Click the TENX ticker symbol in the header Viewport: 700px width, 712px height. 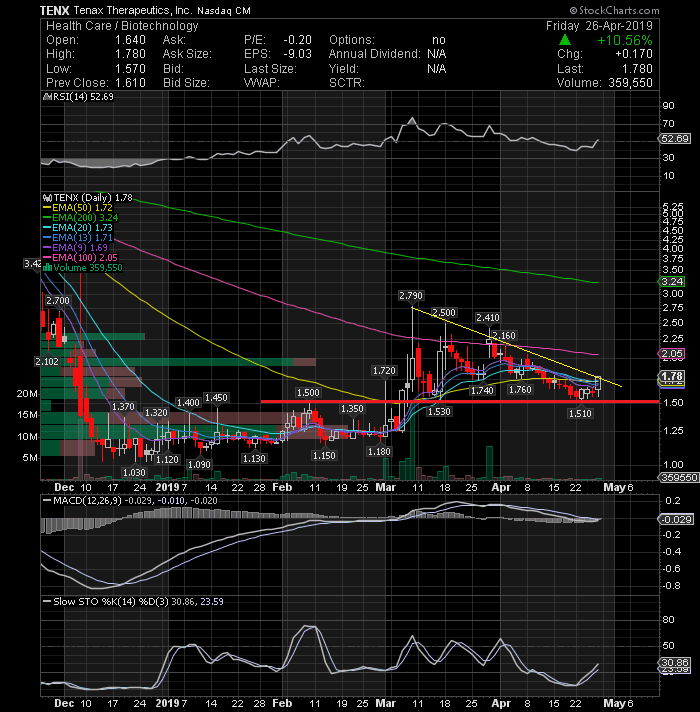[x=54, y=10]
